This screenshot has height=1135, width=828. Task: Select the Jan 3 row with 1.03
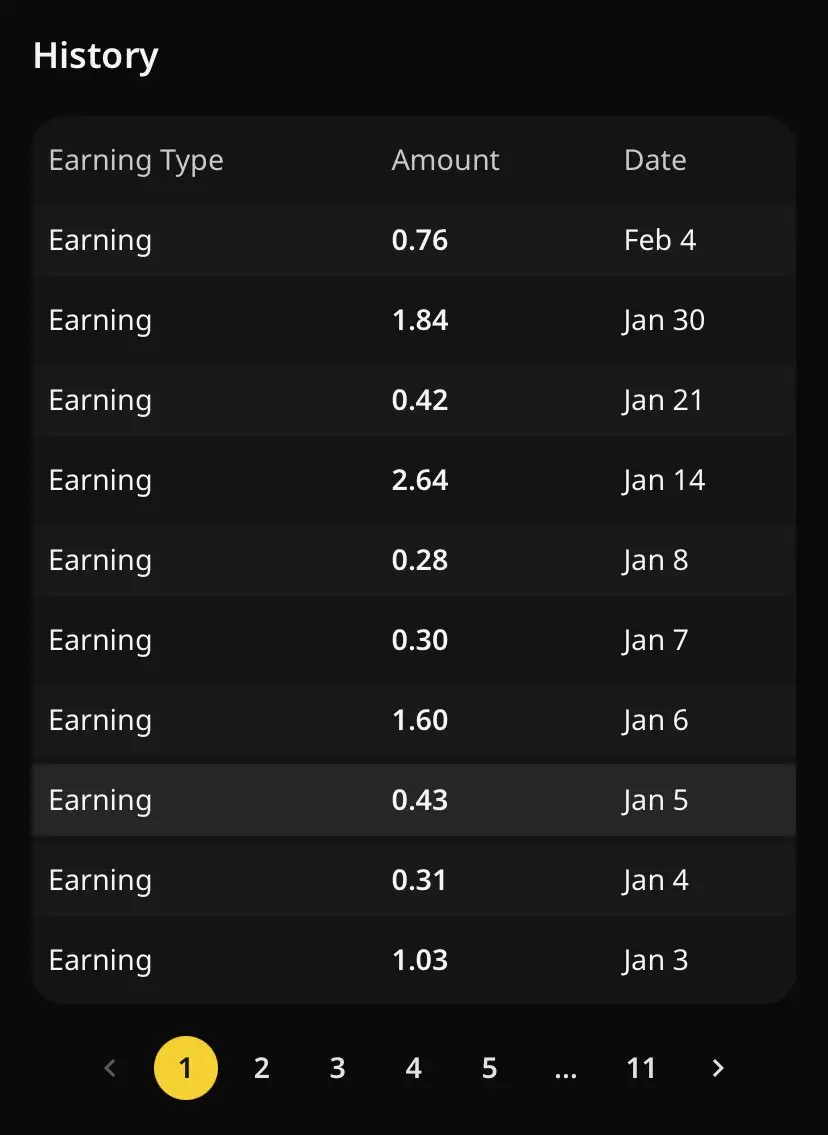[414, 960]
